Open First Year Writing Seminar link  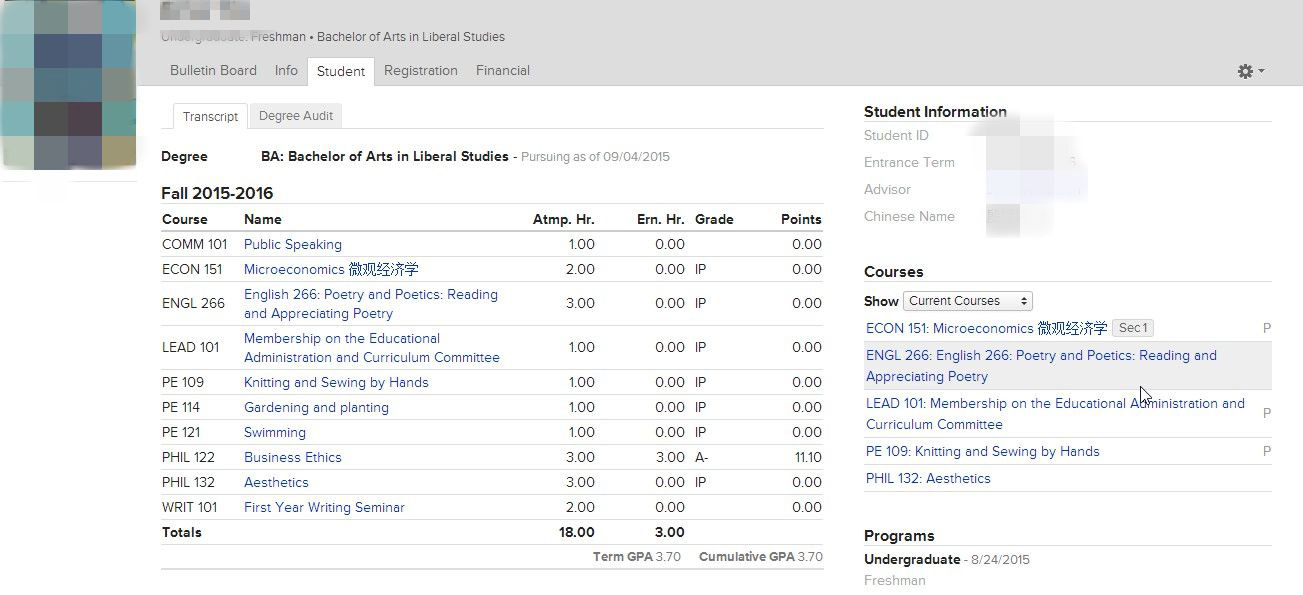pos(324,508)
